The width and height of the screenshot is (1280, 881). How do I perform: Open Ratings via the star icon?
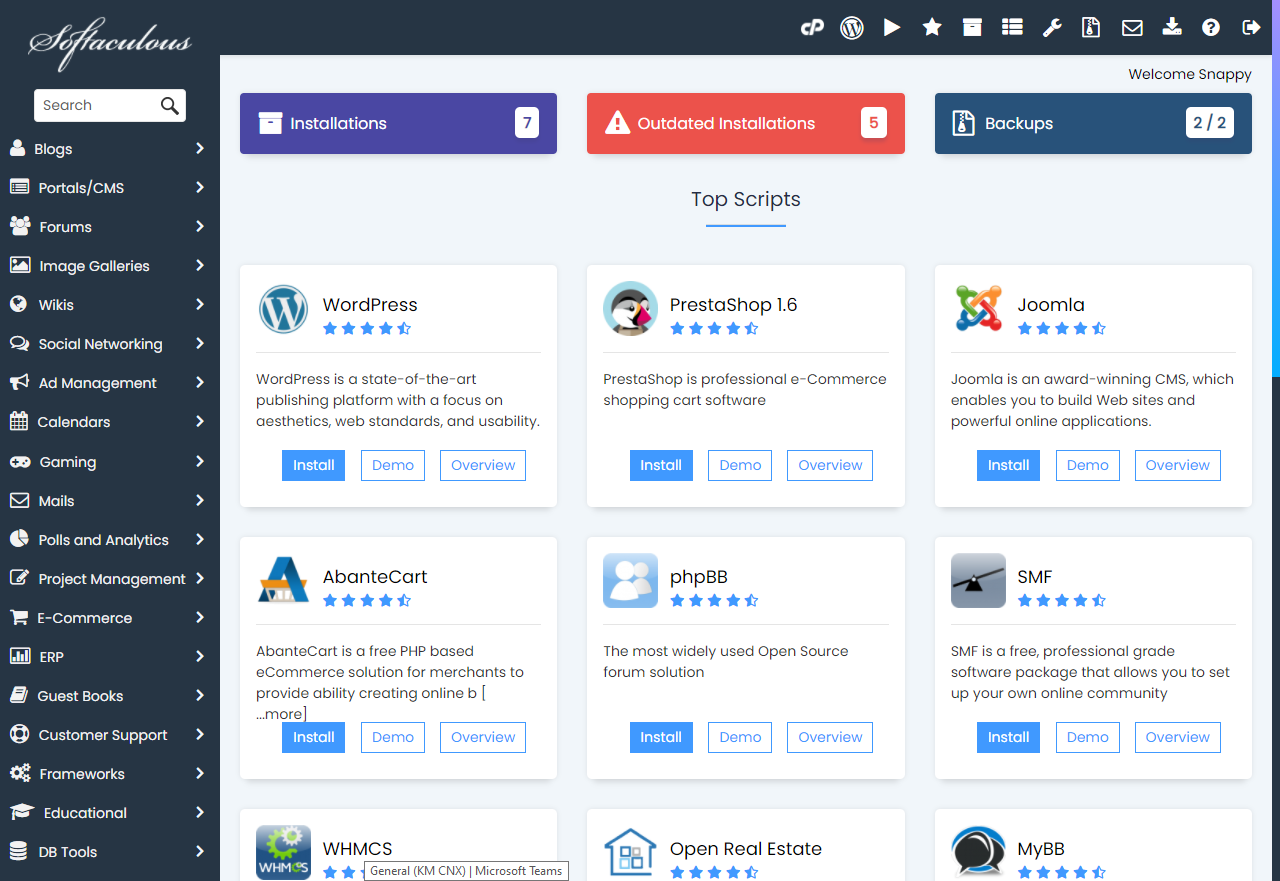[931, 27]
